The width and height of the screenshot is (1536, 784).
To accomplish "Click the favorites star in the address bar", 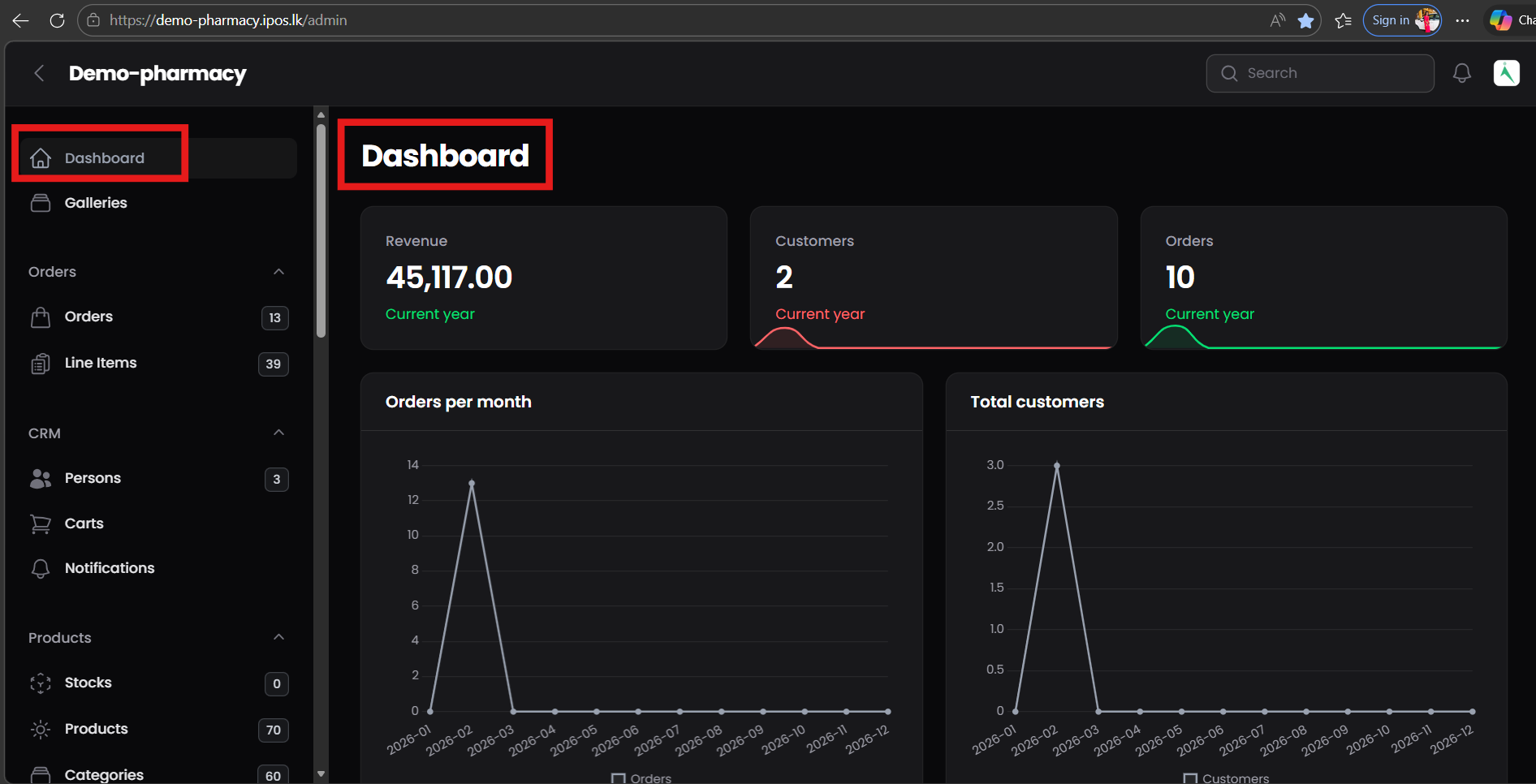I will [x=1307, y=20].
